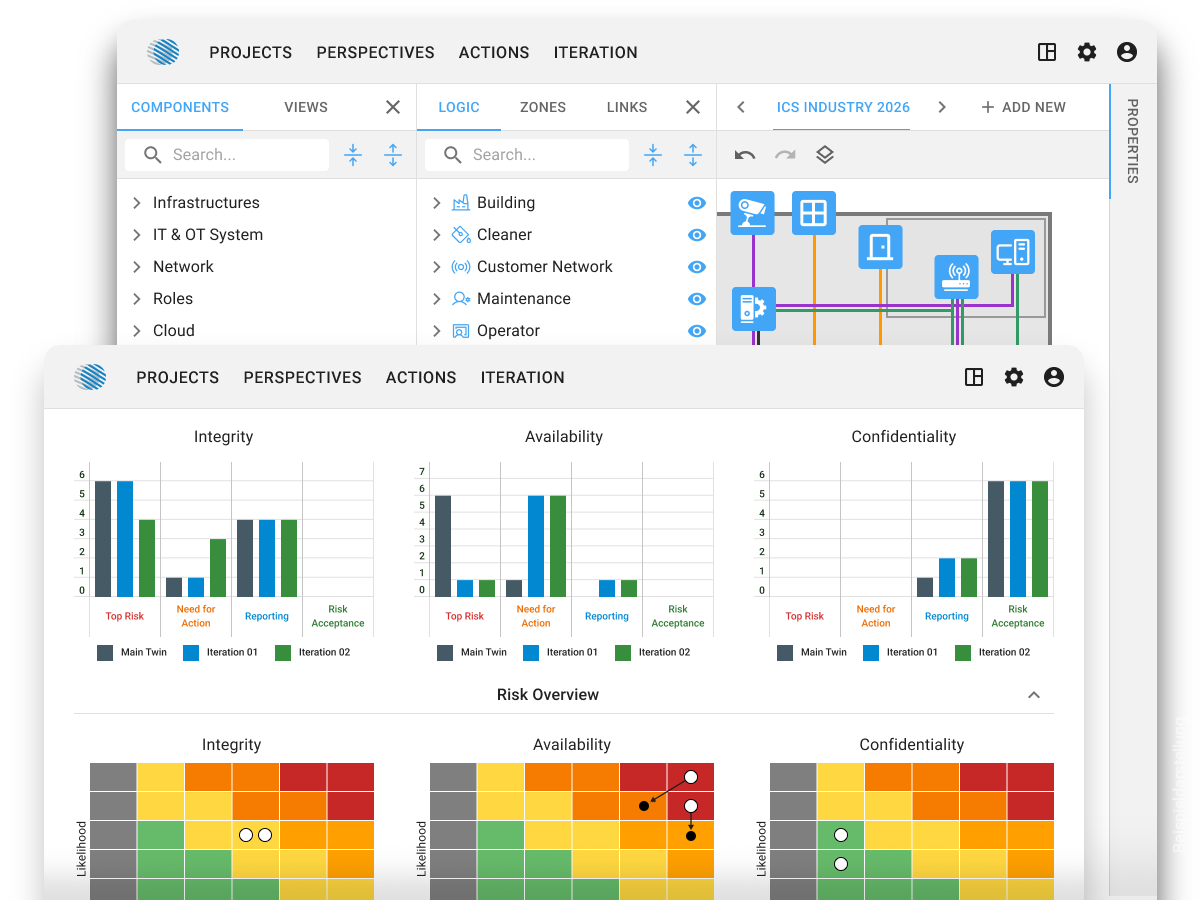Expand the Infrastructures tree node
The height and width of the screenshot is (900, 1200).
click(x=137, y=203)
